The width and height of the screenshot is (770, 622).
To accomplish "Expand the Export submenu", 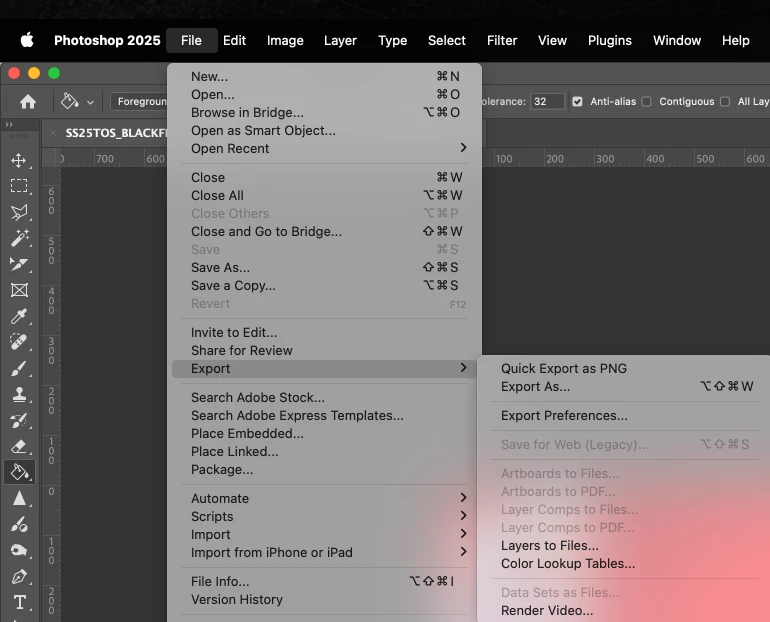I will [x=324, y=369].
